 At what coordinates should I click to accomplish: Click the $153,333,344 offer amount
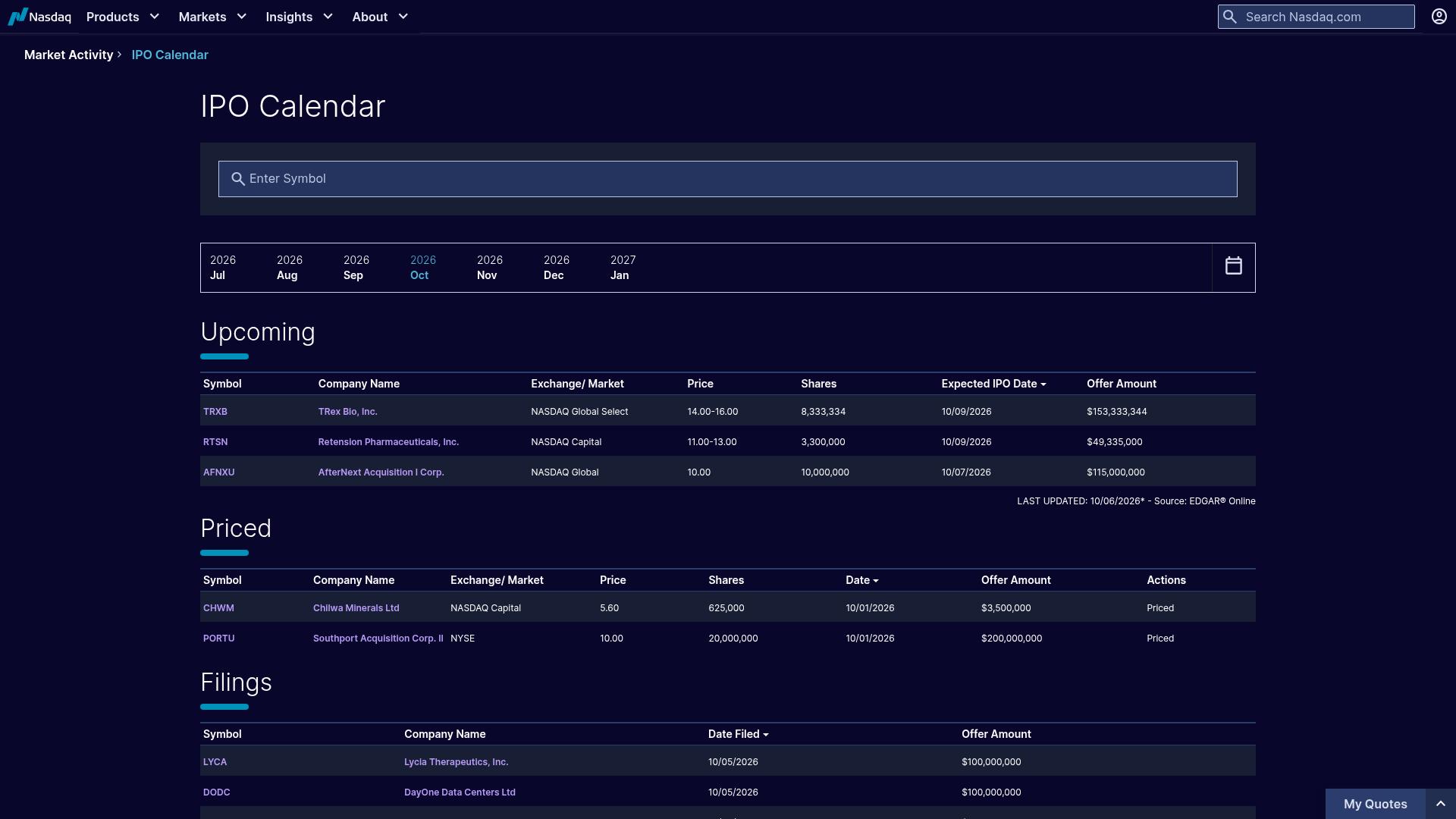[x=1116, y=412]
